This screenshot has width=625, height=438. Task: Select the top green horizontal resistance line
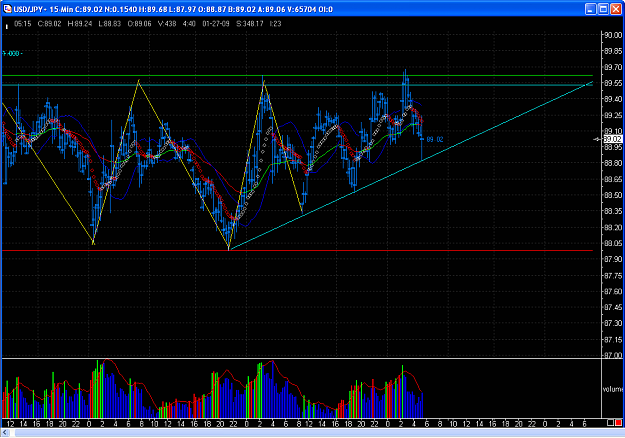[297, 75]
